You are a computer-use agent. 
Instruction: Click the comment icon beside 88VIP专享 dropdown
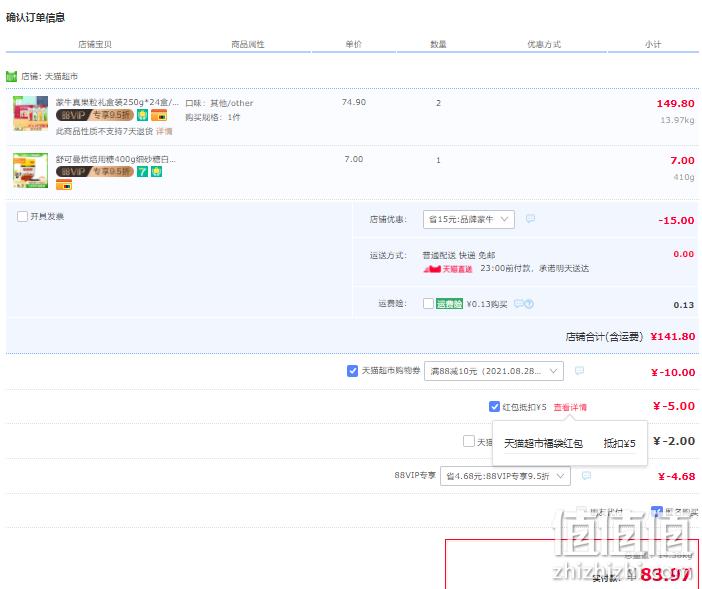coord(586,475)
